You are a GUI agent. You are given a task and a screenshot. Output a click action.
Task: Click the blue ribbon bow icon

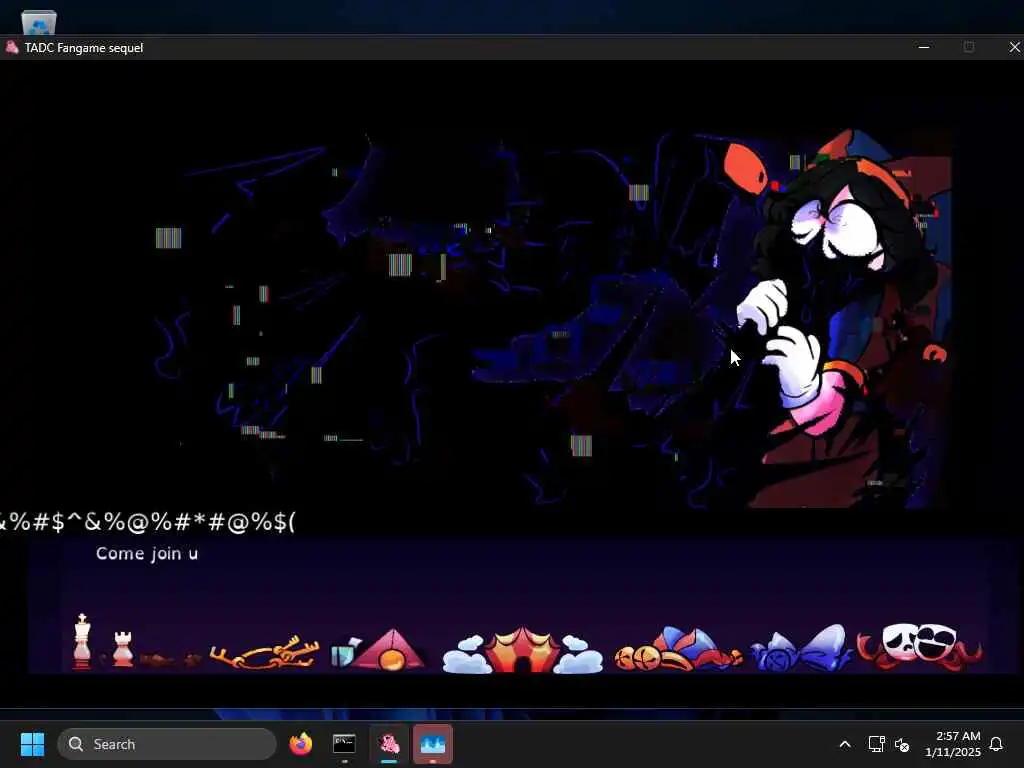[x=801, y=649]
